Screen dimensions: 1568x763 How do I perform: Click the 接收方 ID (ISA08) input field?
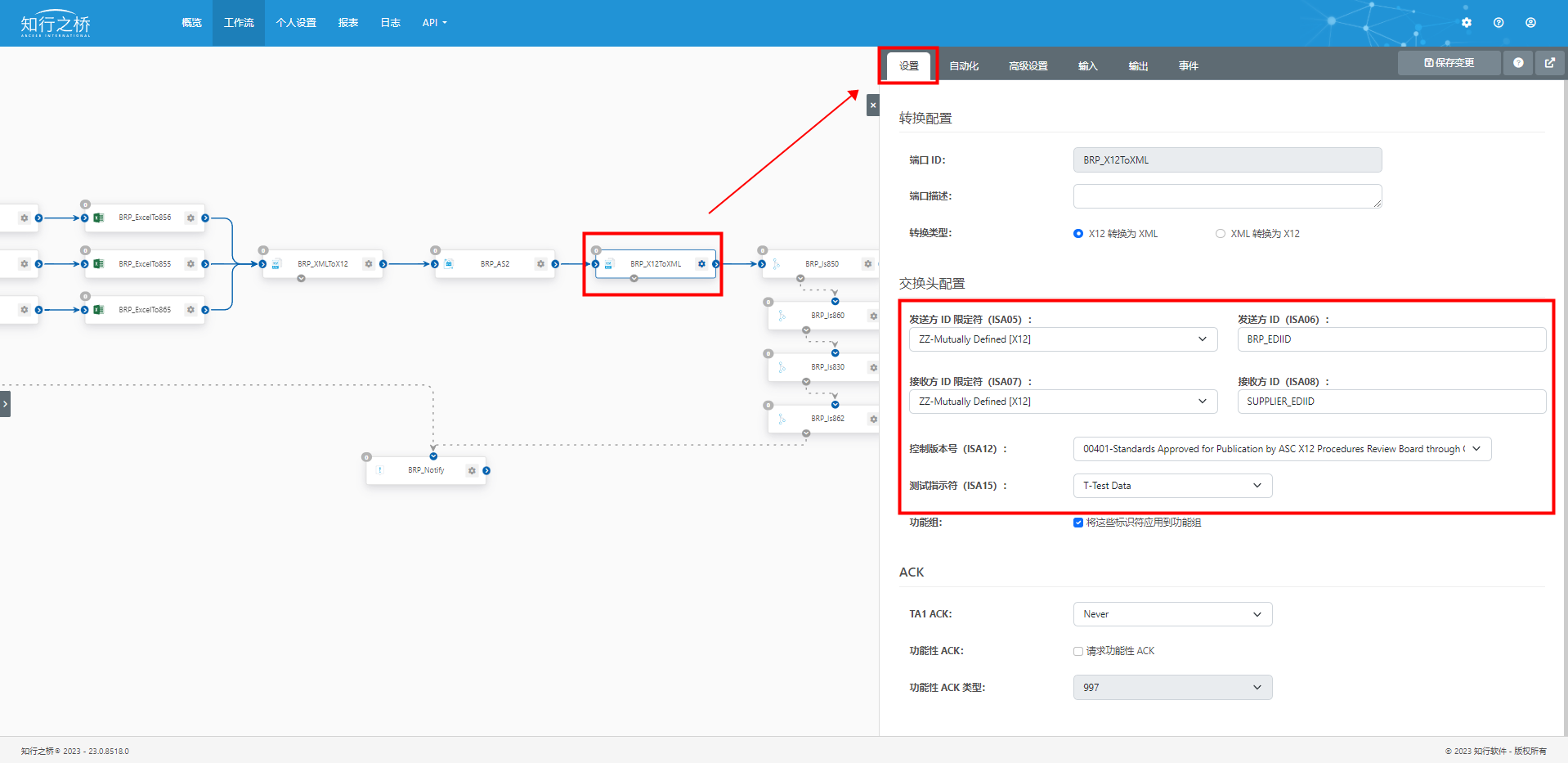1391,402
